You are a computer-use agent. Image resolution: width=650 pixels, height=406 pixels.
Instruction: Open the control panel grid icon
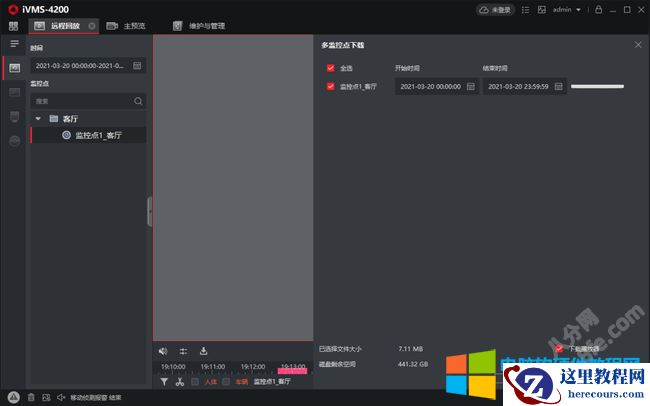point(13,26)
